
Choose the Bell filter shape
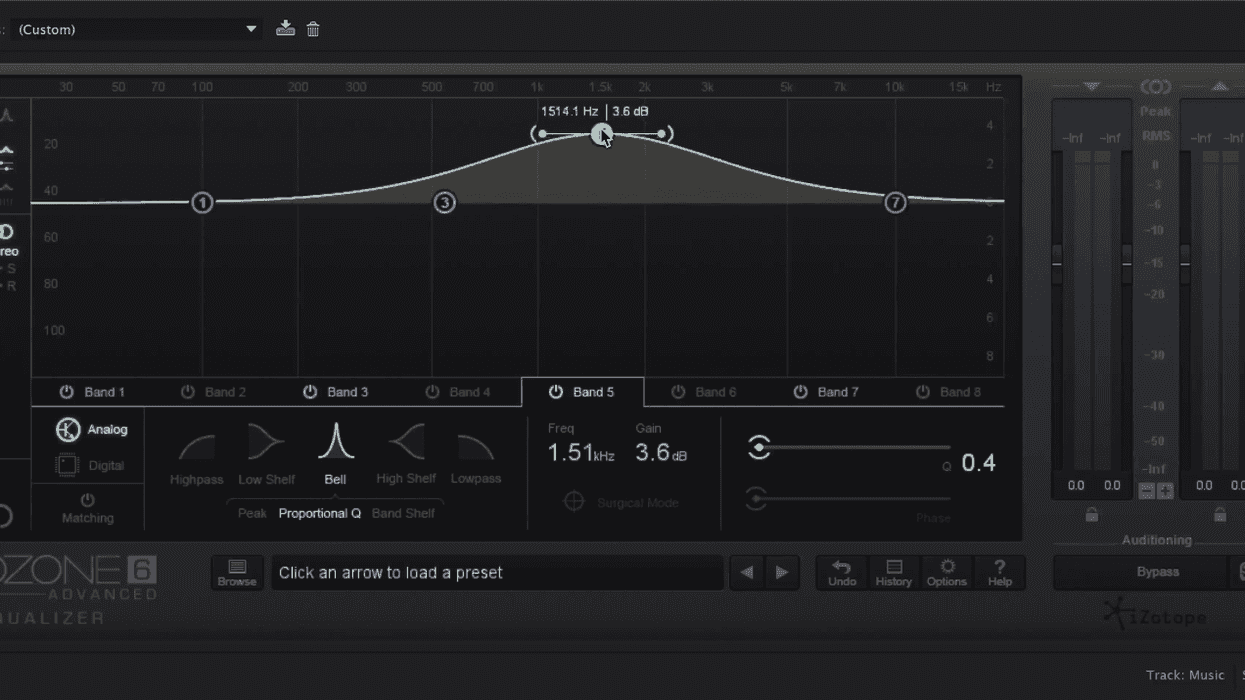pos(335,455)
